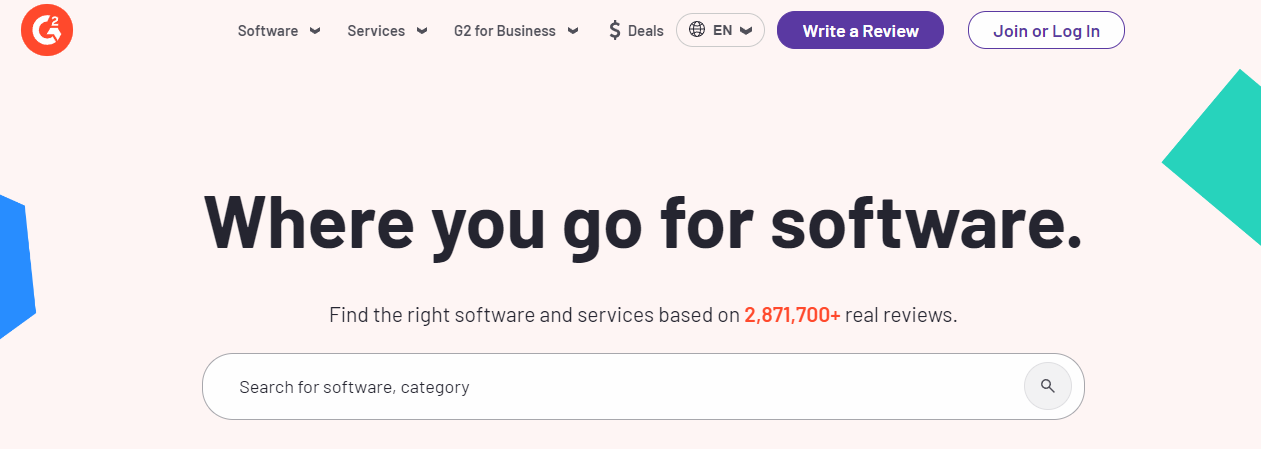Viewport: 1261px width, 449px height.
Task: Click the 2,871,700+ reviews count text
Action: 792,315
